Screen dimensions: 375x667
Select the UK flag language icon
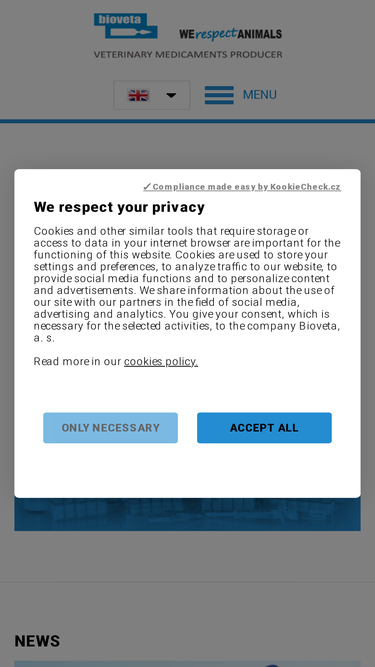[x=138, y=95]
